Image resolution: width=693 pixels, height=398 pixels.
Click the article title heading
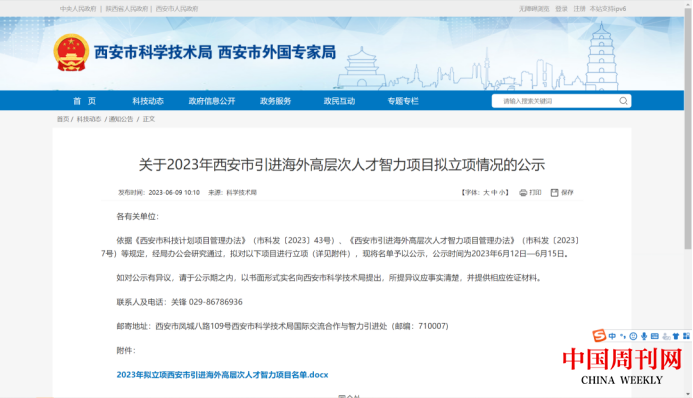point(342,165)
